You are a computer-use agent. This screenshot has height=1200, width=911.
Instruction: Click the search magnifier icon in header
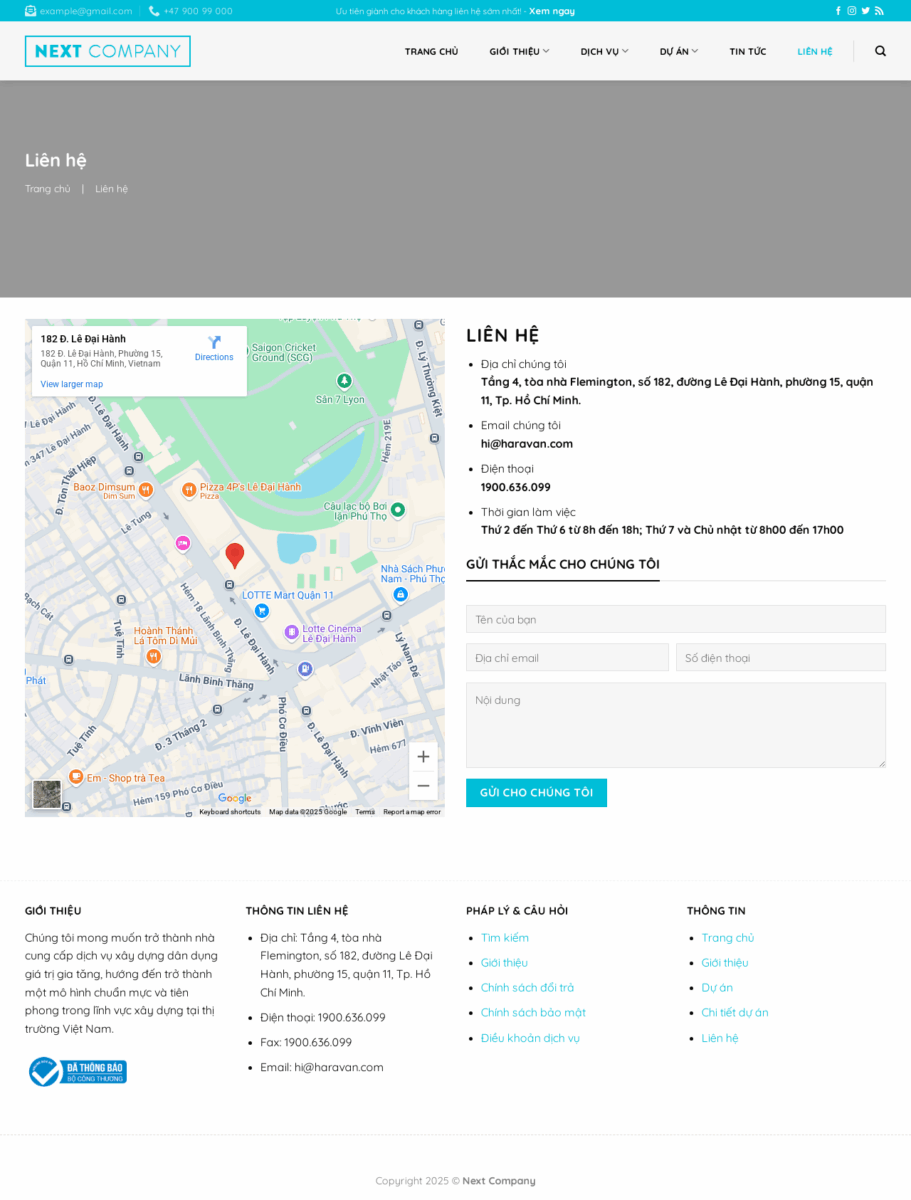[880, 51]
